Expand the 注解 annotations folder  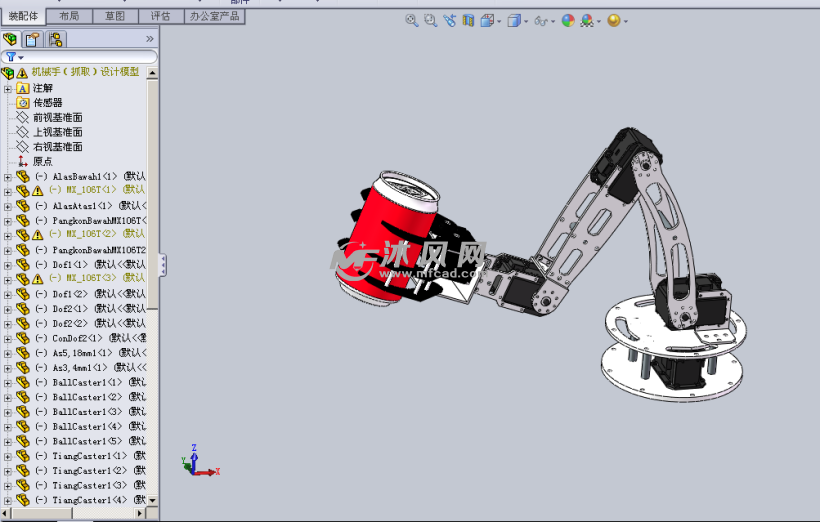[7, 88]
